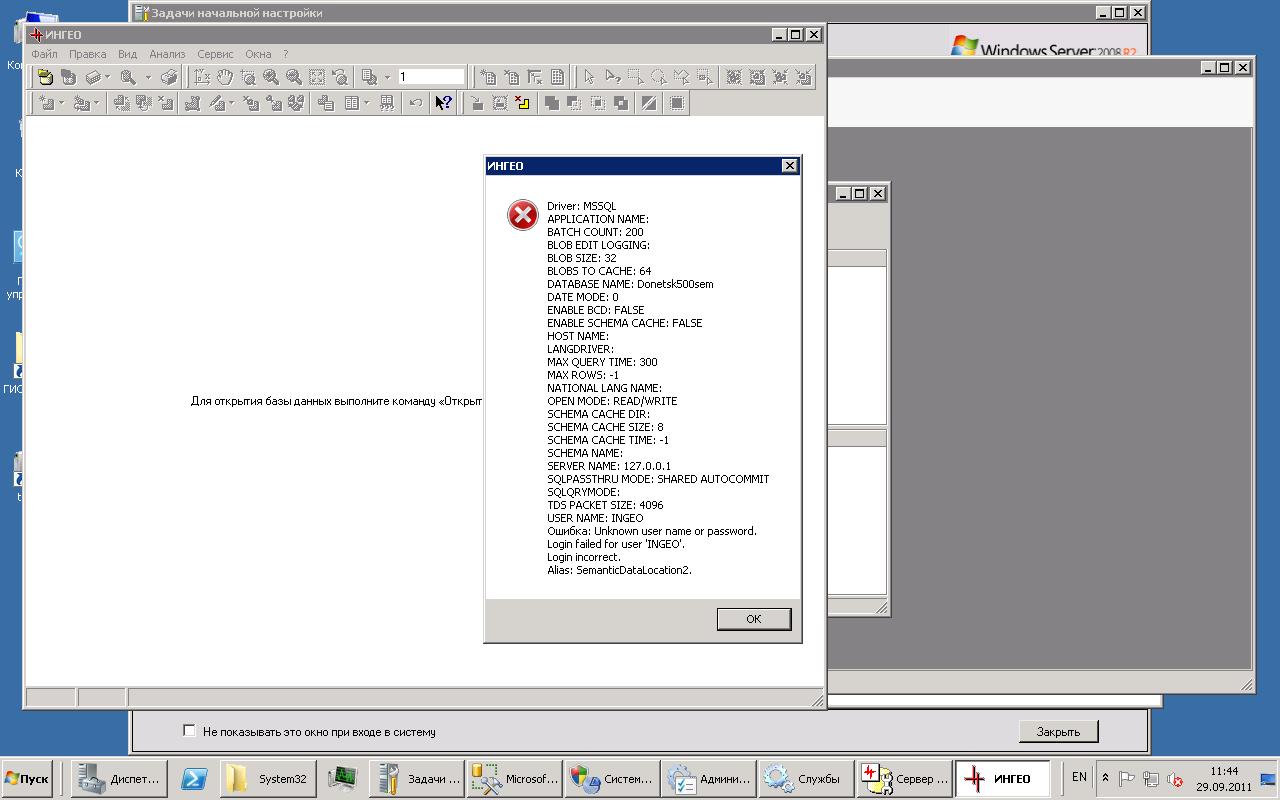The width and height of the screenshot is (1280, 800).
Task: Close the ИНГЕО error dialog with X
Action: pyautogui.click(x=789, y=166)
